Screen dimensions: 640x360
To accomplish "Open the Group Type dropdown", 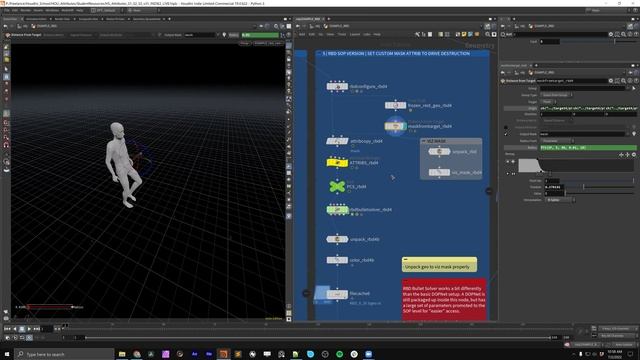I will [556, 95].
